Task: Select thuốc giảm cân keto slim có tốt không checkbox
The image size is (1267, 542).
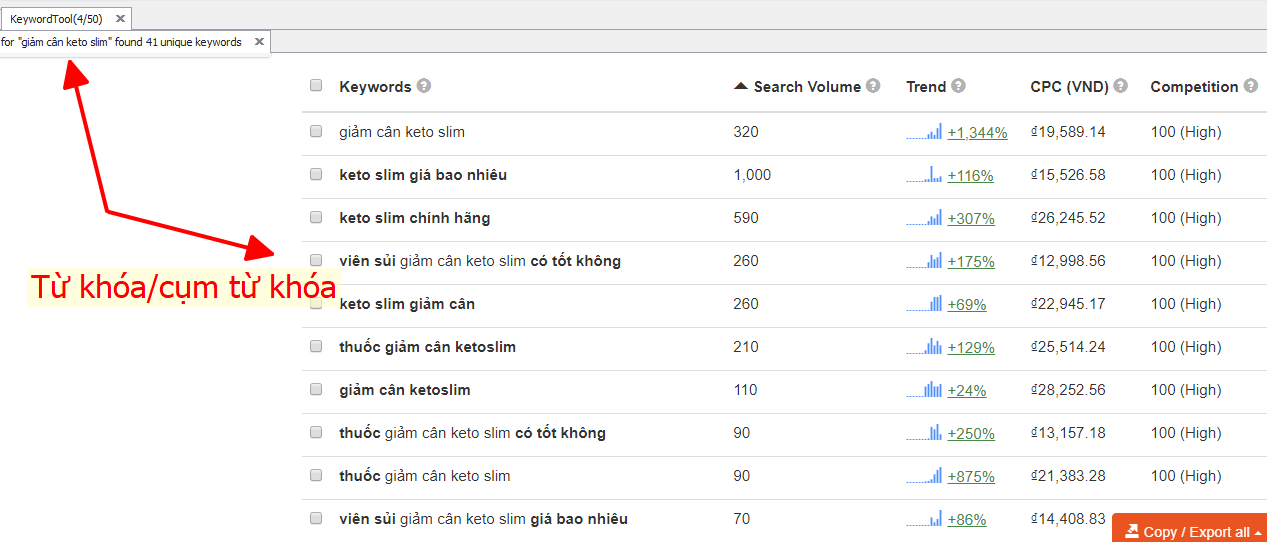Action: 316,432
